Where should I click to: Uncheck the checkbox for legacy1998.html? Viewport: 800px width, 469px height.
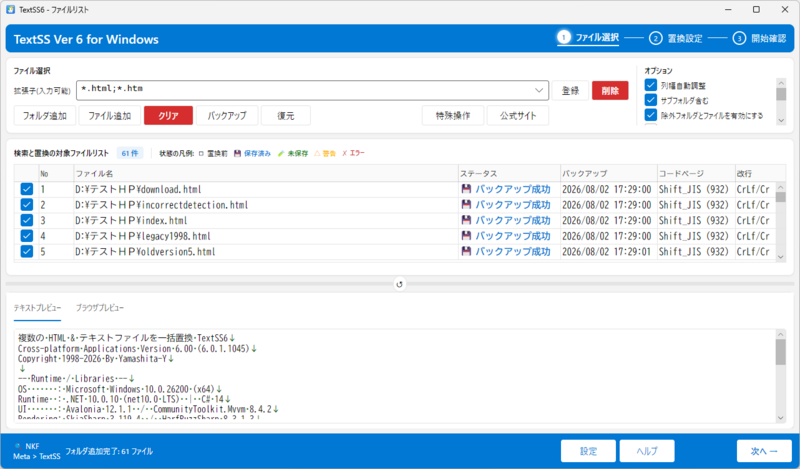click(27, 236)
